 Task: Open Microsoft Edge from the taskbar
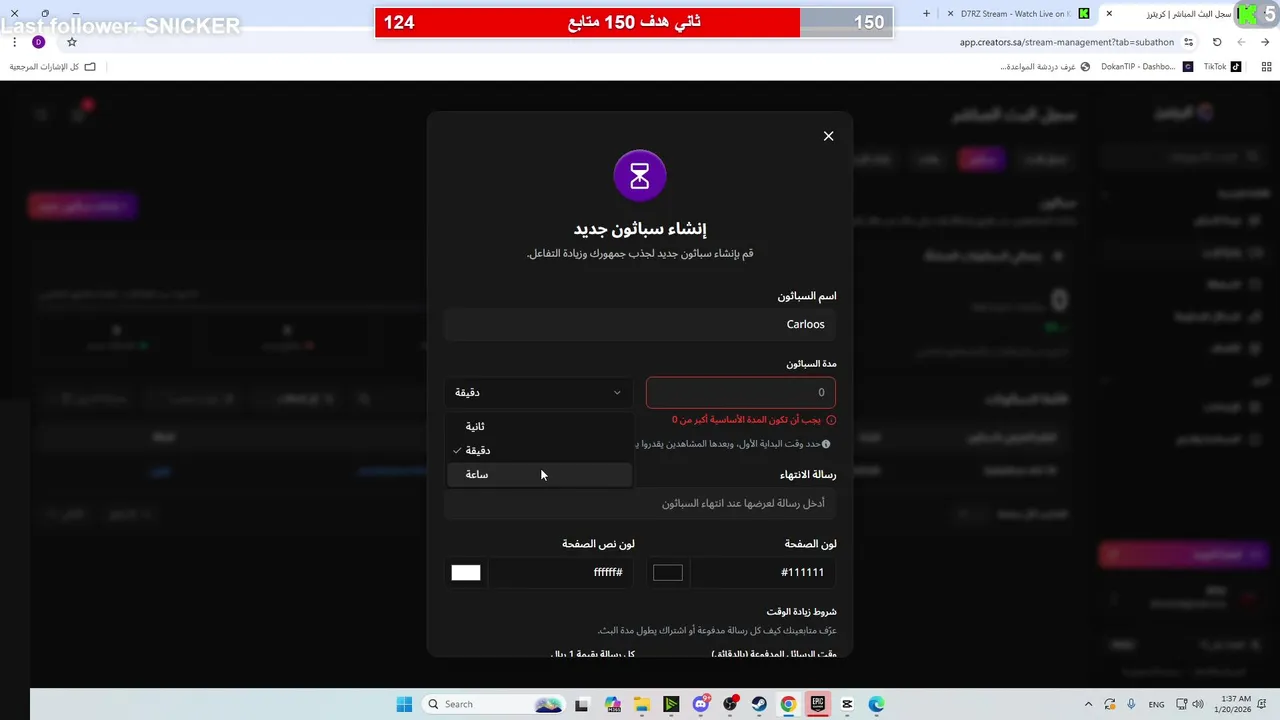(x=876, y=704)
